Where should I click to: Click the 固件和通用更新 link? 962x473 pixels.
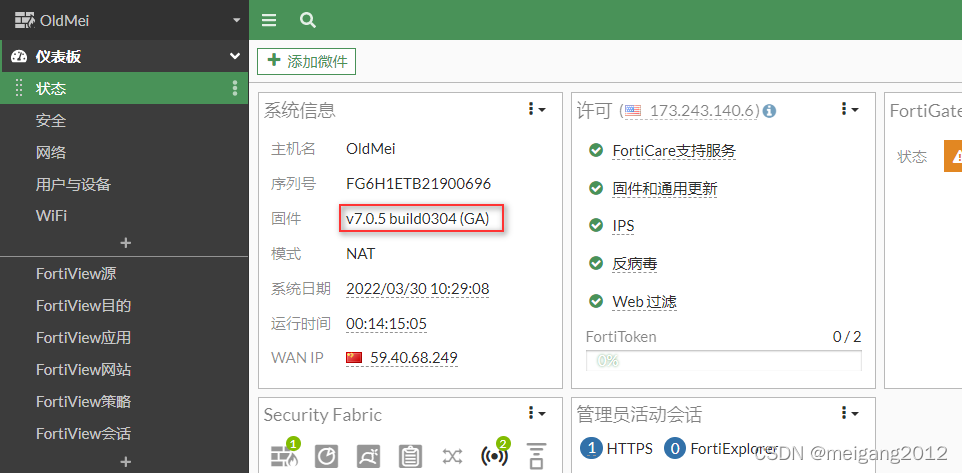(664, 189)
